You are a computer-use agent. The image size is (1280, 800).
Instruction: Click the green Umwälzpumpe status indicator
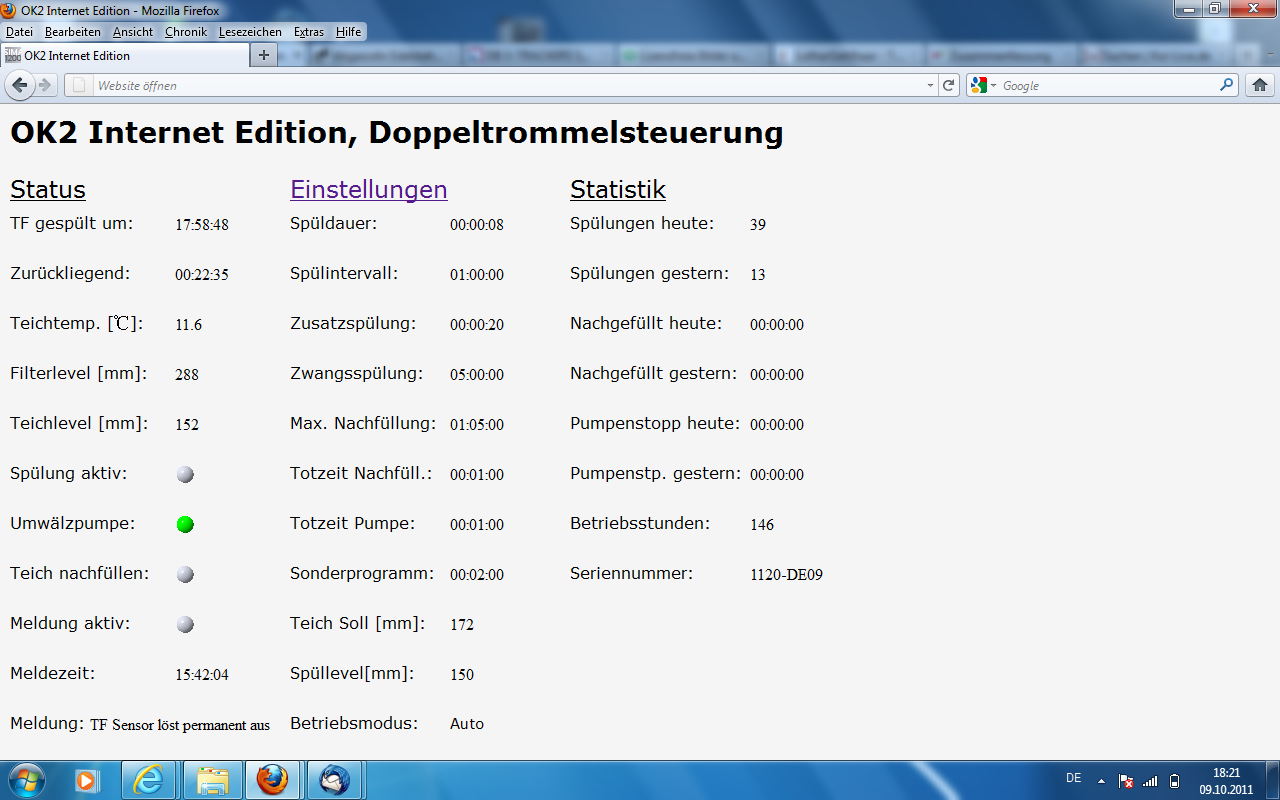pos(185,524)
